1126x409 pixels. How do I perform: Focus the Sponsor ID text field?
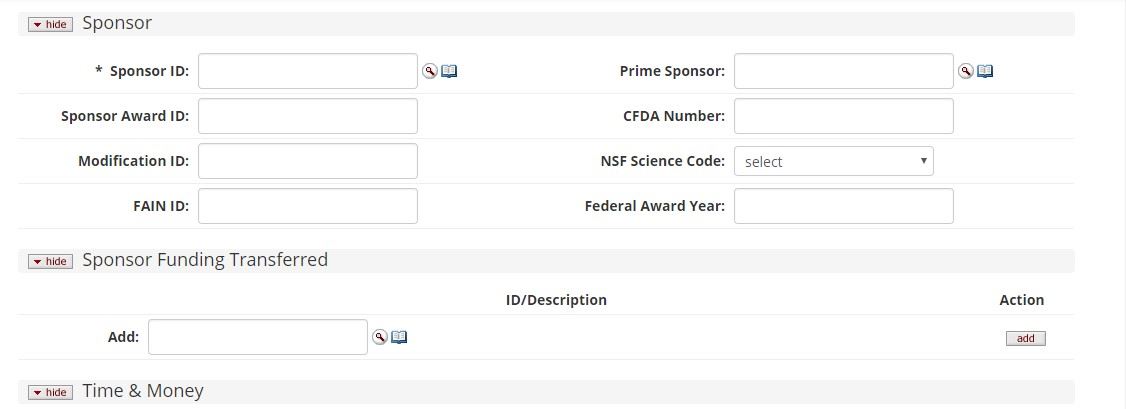coord(308,71)
